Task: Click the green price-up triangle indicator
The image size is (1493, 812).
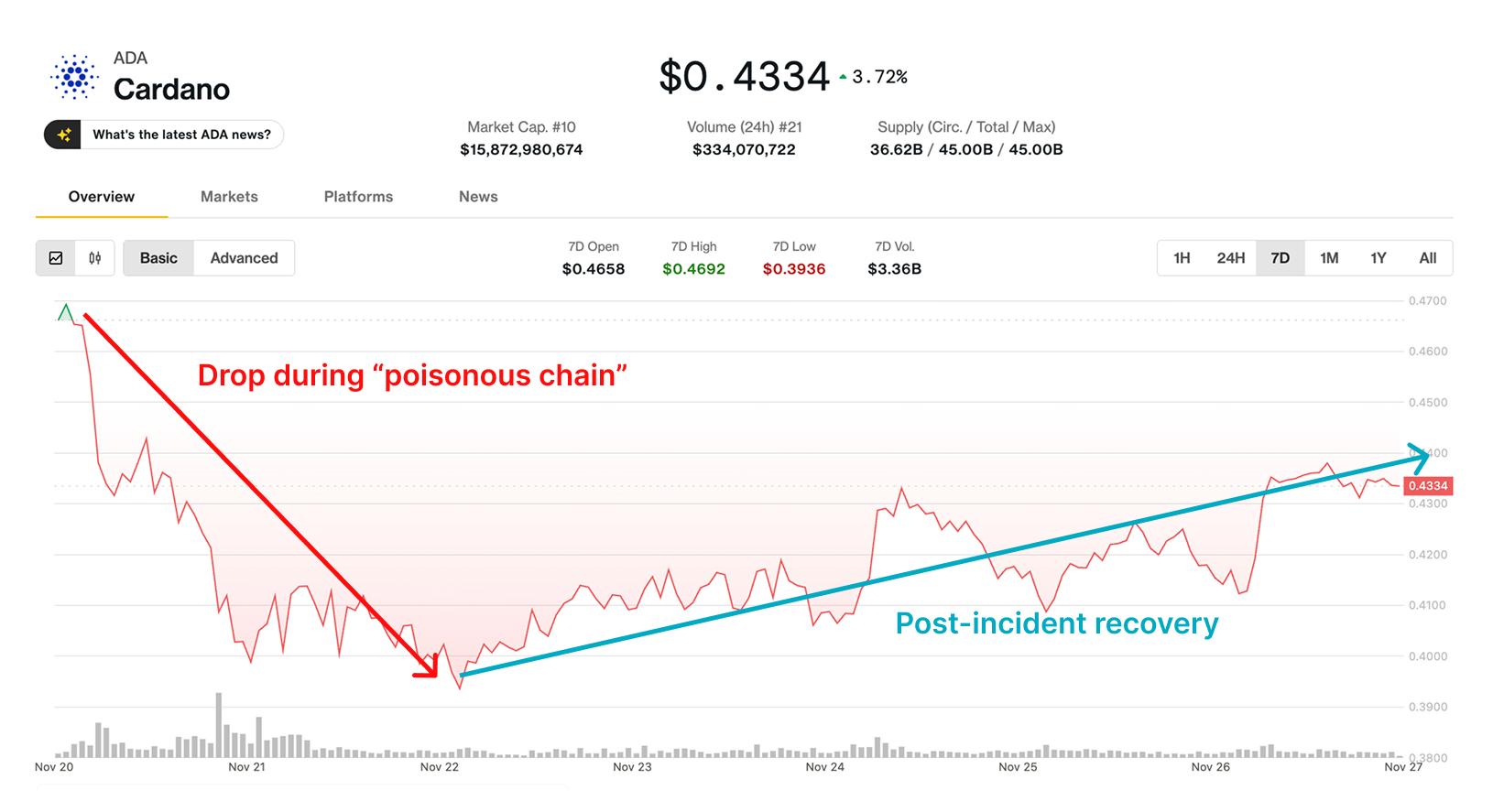Action: point(843,77)
